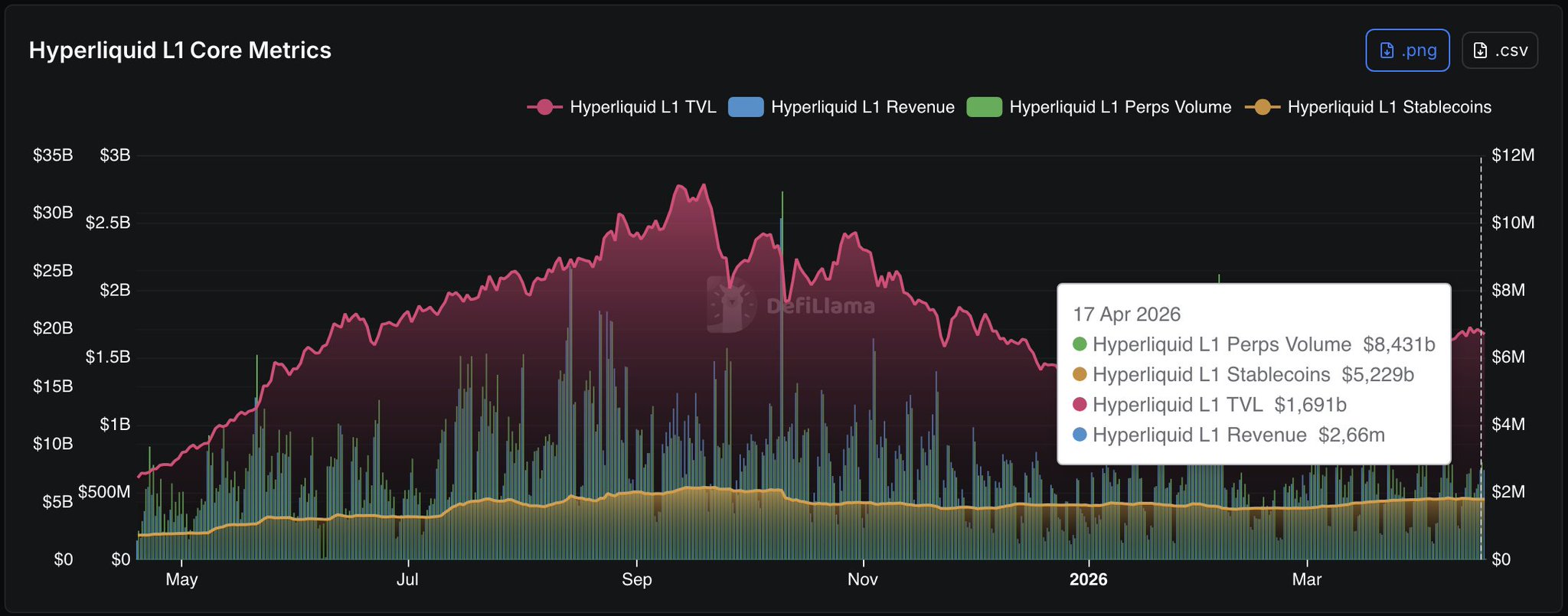Screen dimensions: 1568x616
Task: Click the 2026 label on the x-axis
Action: click(x=1088, y=579)
